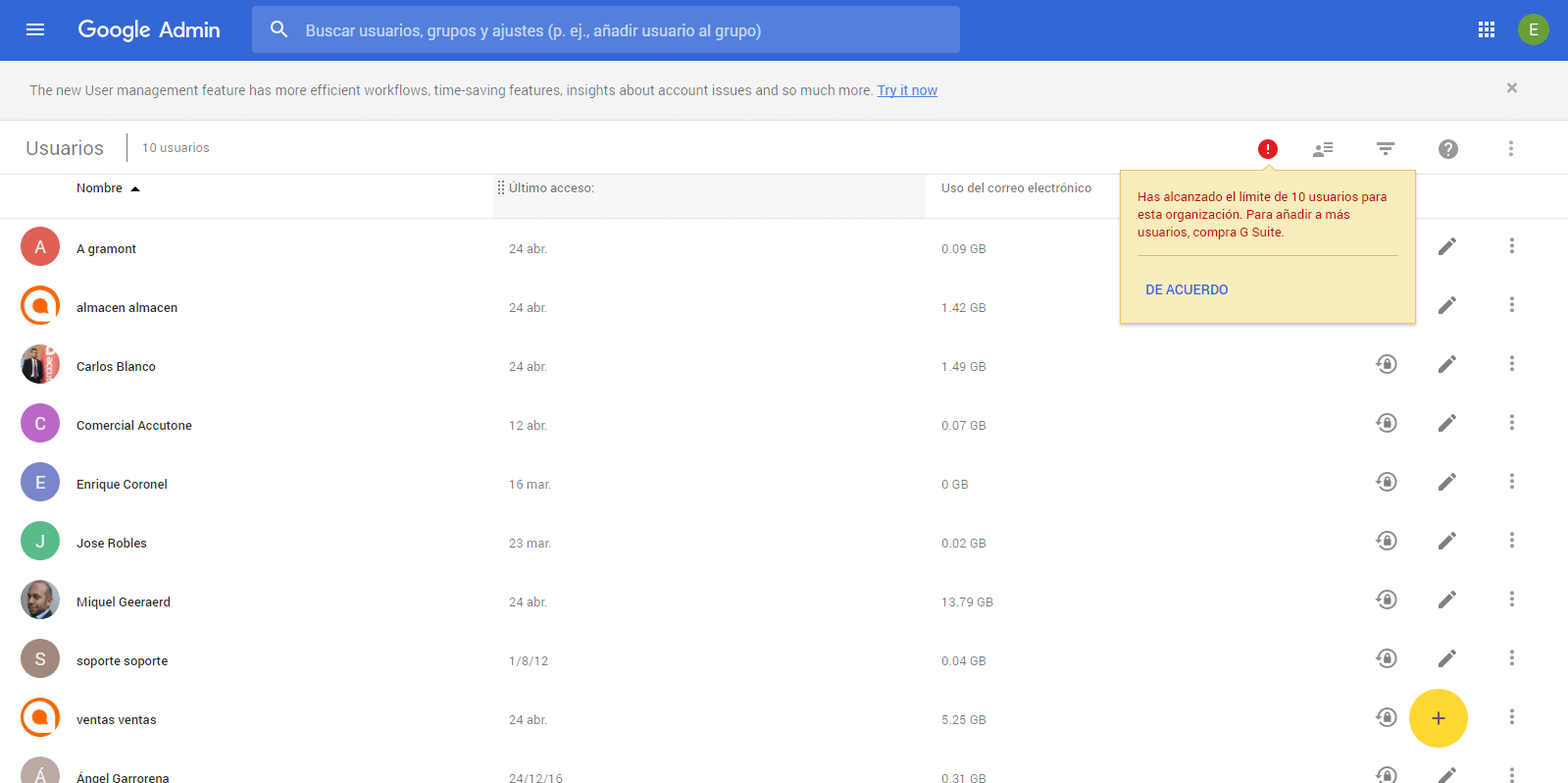Click the DE ACUERDO button
This screenshot has width=1568, height=783.
pos(1187,289)
